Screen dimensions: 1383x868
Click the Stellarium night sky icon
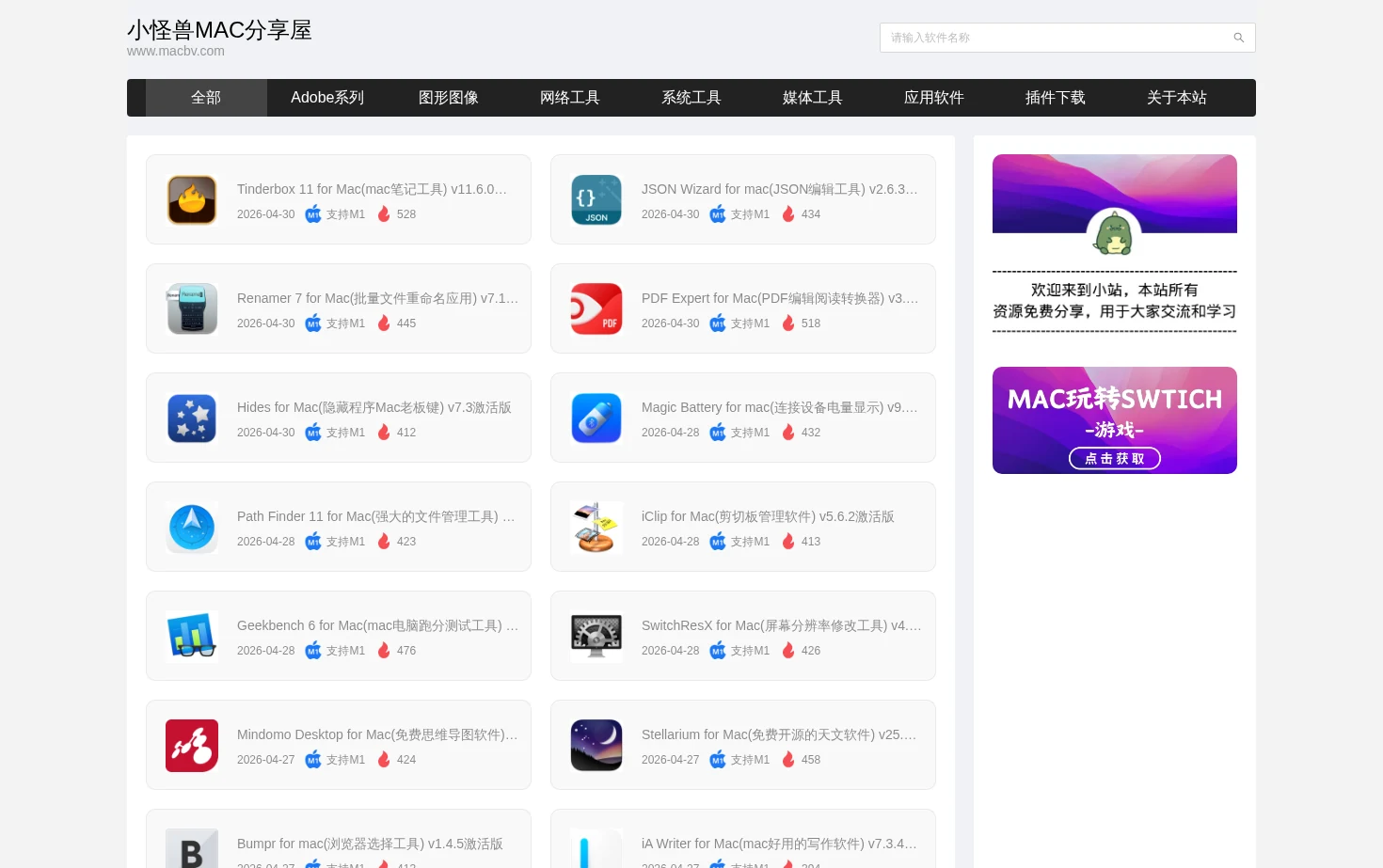(596, 745)
